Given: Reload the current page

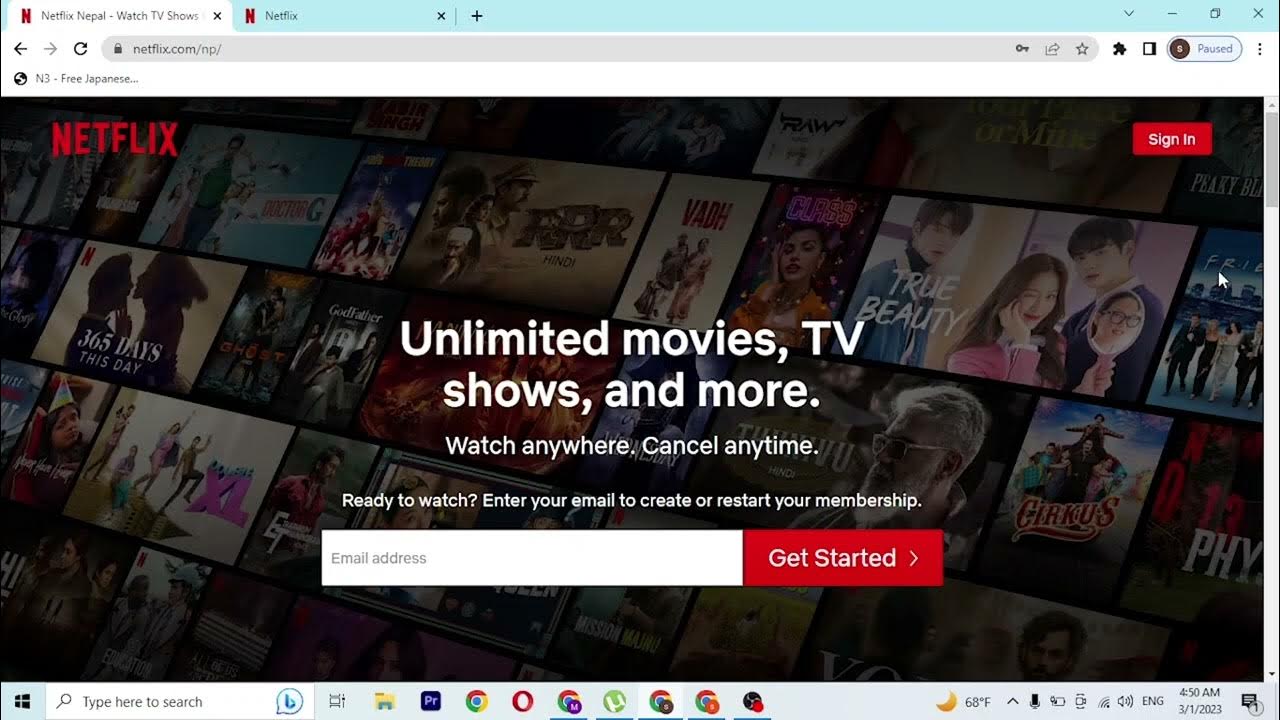Looking at the screenshot, I should [x=81, y=49].
